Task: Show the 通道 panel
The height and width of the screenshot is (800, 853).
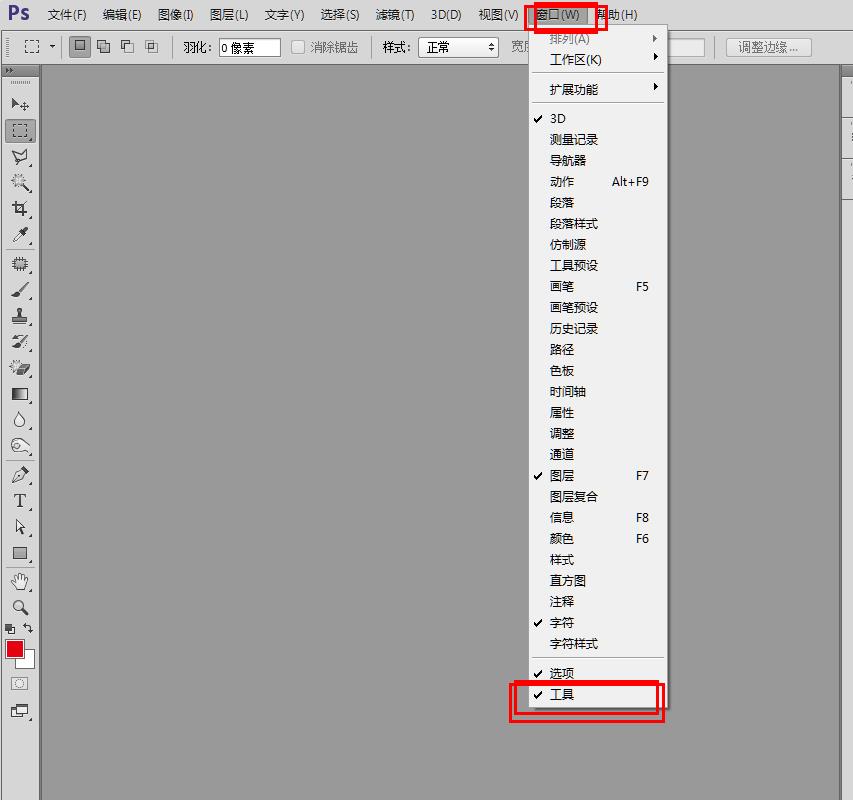Action: click(x=598, y=455)
